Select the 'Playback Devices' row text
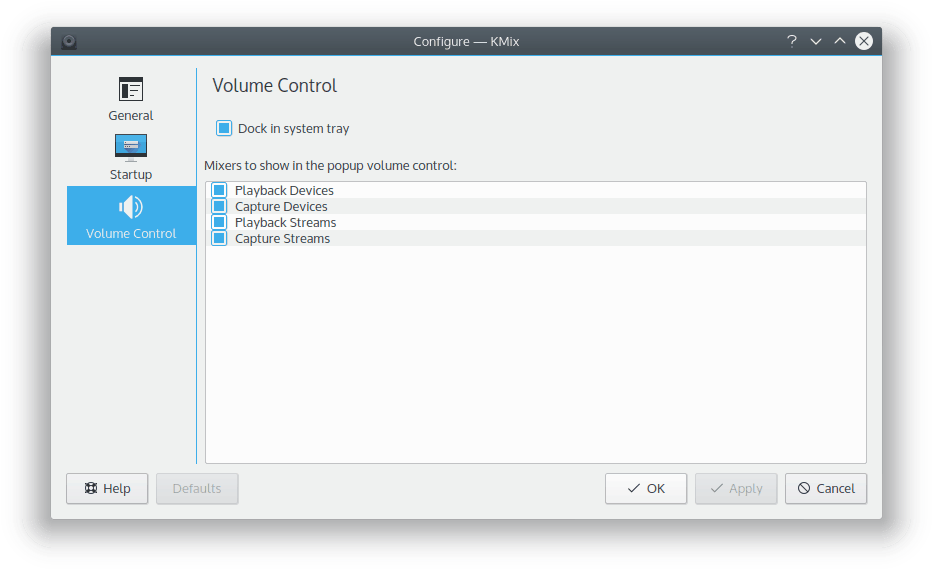 coord(284,190)
